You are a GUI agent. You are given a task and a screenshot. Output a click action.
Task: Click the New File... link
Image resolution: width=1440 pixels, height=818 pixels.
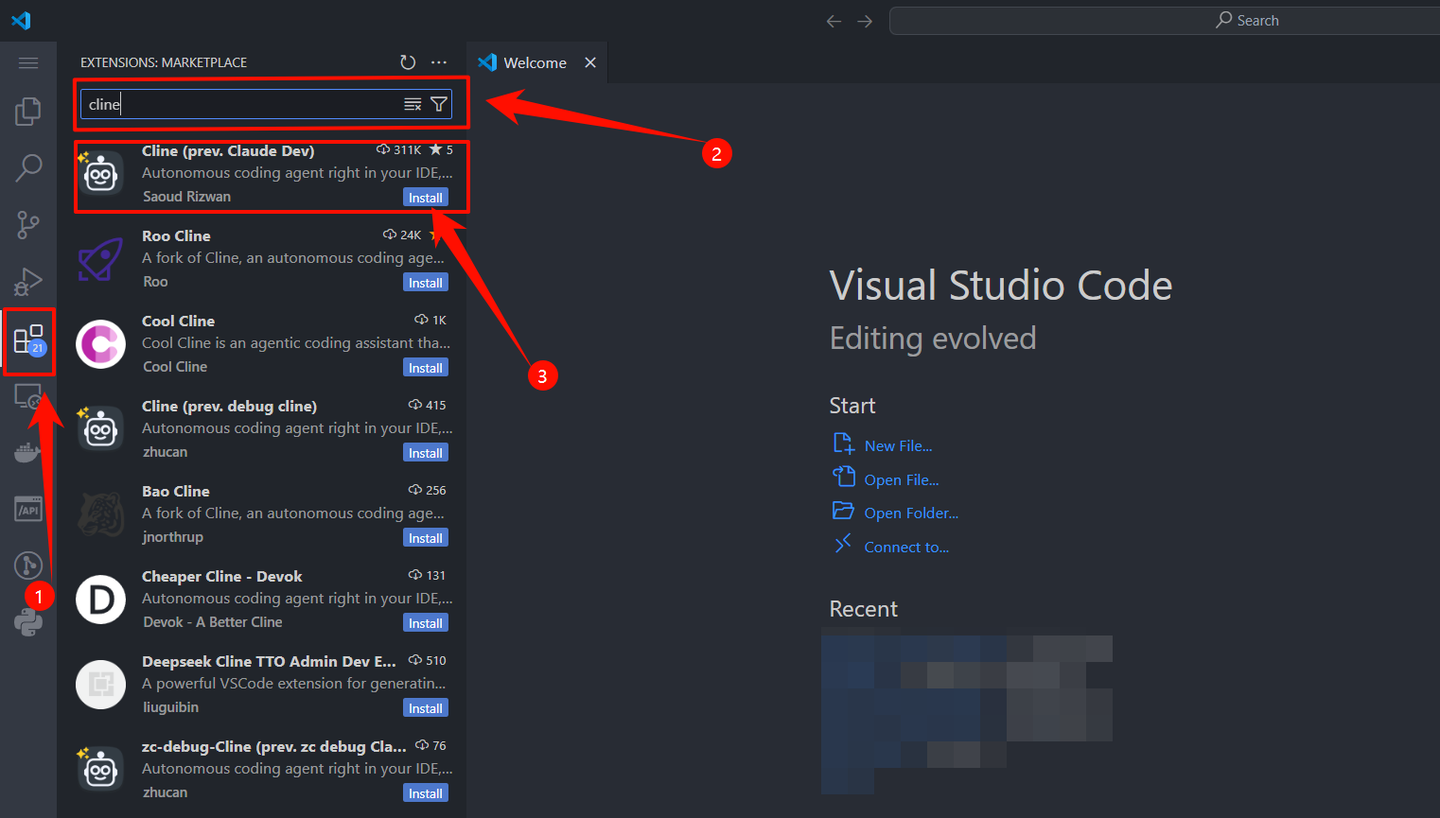coord(898,446)
